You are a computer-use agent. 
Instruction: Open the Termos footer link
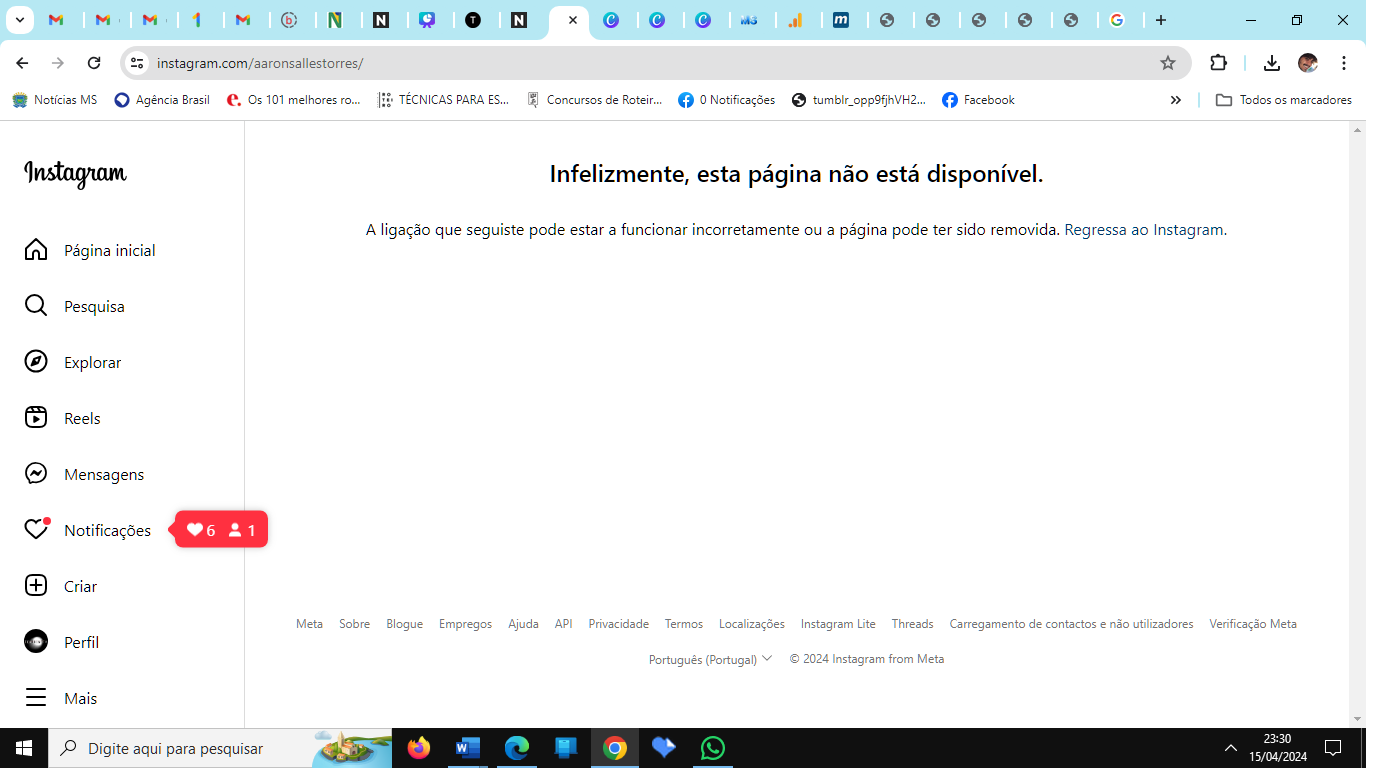pos(684,624)
